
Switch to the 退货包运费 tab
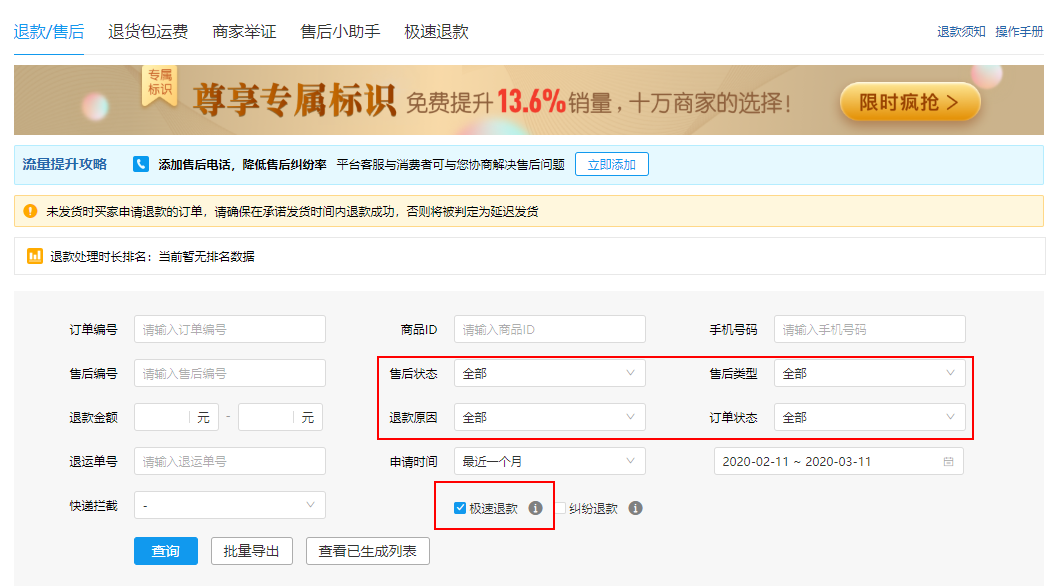point(148,32)
